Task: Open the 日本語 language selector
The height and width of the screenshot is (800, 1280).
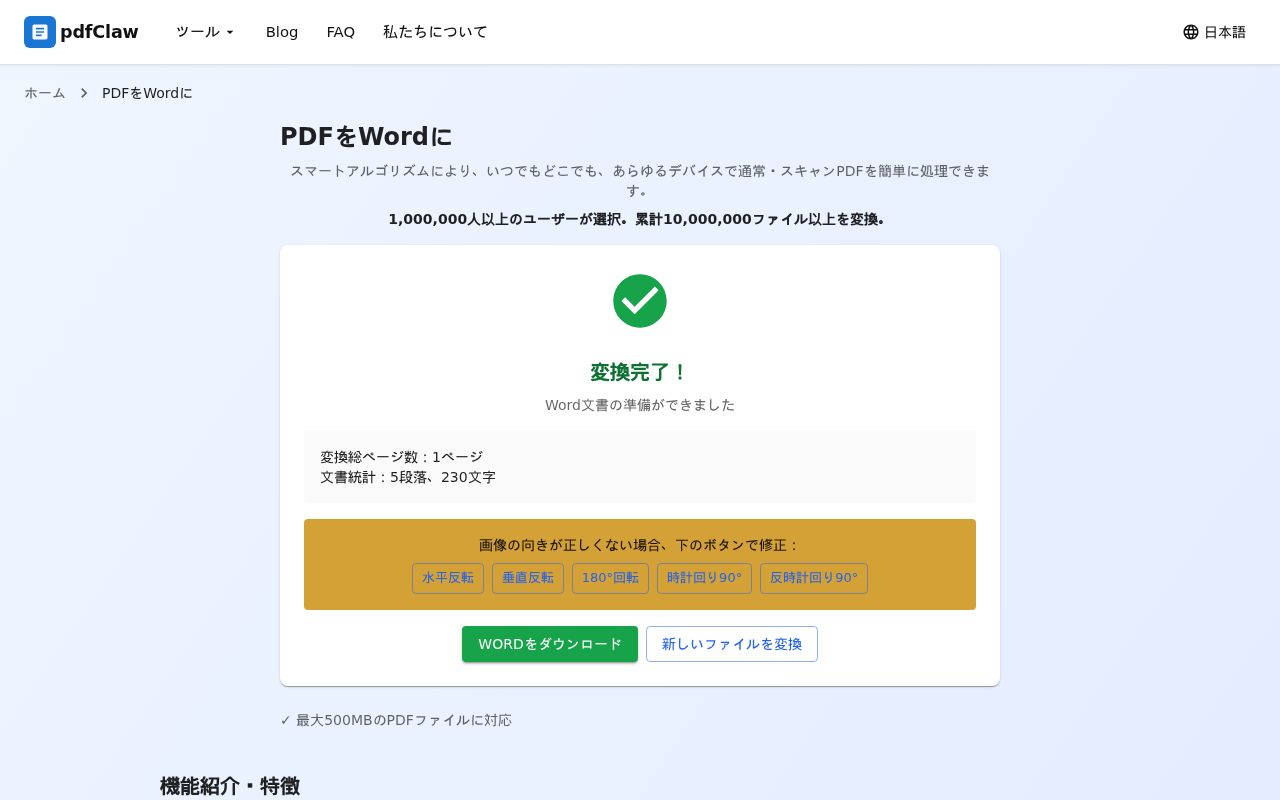Action: pyautogui.click(x=1214, y=32)
